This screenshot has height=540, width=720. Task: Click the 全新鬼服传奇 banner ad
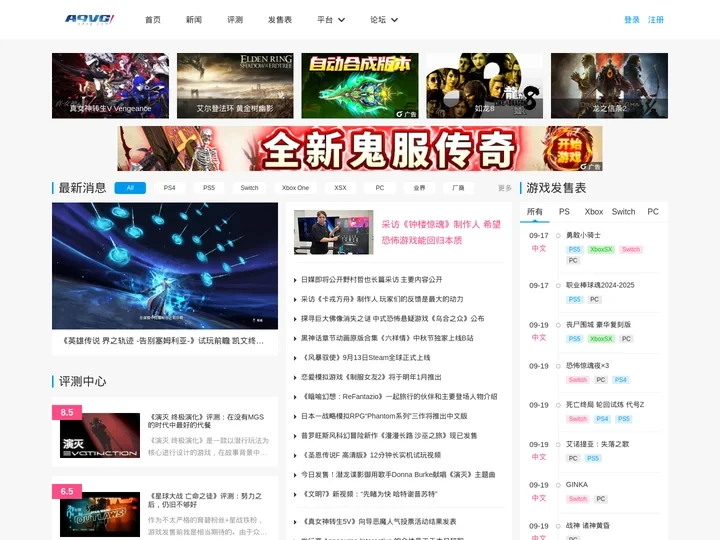[360, 149]
